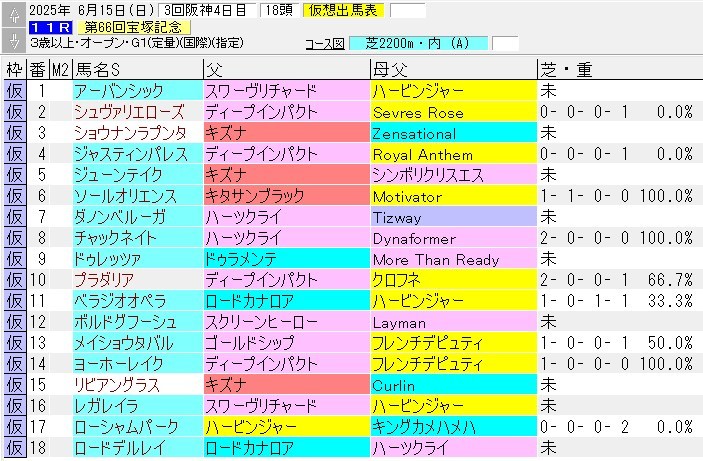
Task: Click sire ドゥラメンテ
Action: [x=287, y=259]
